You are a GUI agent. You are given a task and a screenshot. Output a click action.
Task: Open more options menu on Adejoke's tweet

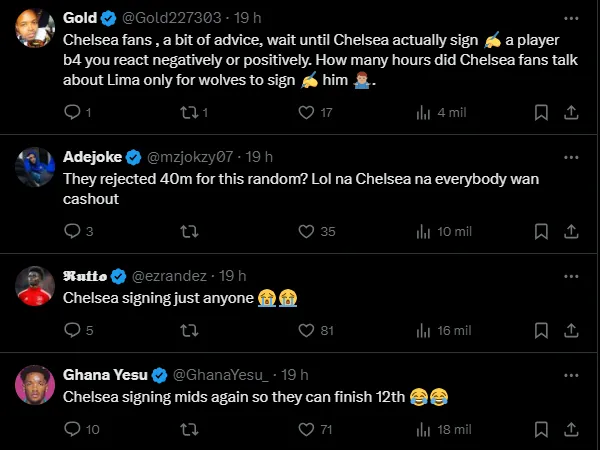pos(569,157)
